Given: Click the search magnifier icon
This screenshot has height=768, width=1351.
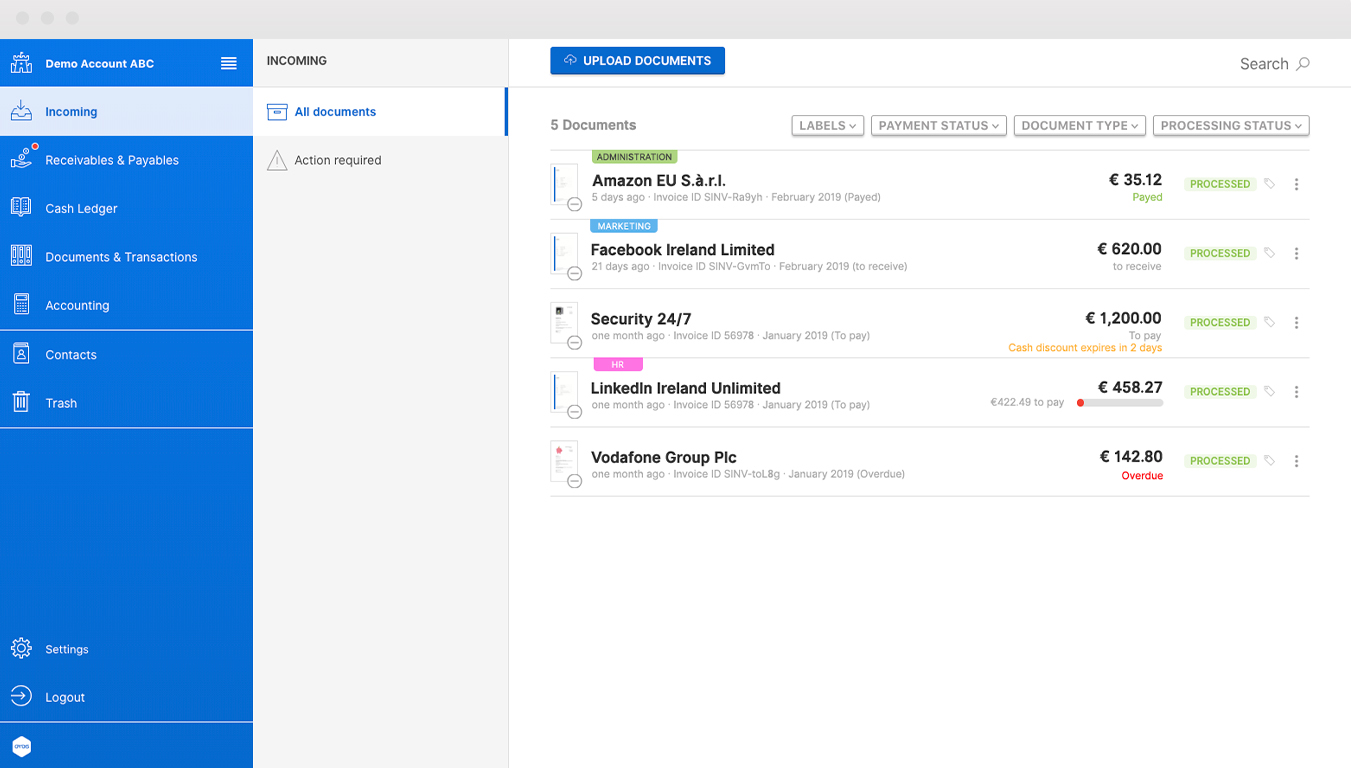Looking at the screenshot, I should (1302, 64).
